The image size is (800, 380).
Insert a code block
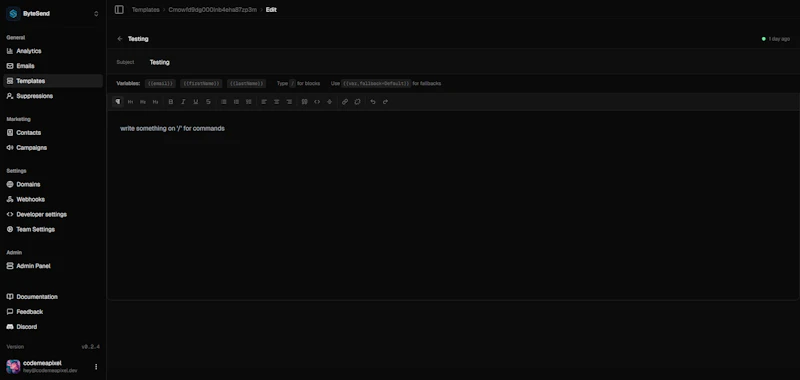(317, 102)
